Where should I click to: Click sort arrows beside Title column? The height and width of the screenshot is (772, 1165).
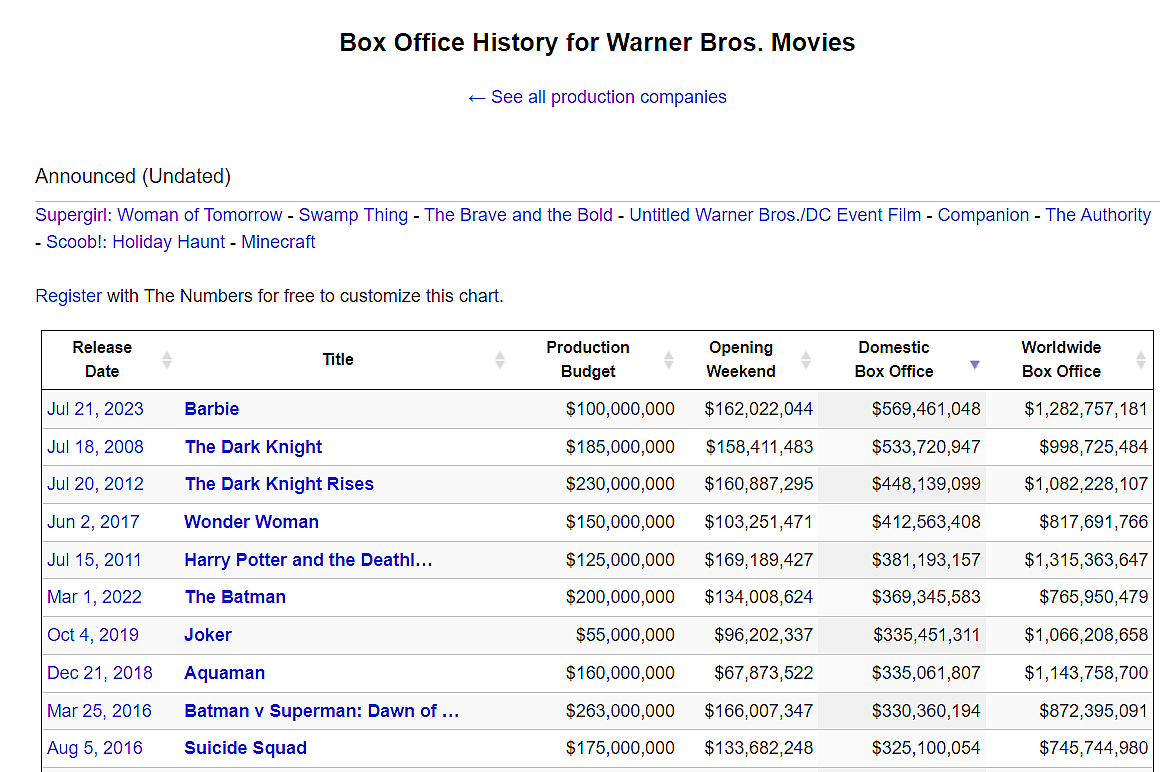pos(500,360)
